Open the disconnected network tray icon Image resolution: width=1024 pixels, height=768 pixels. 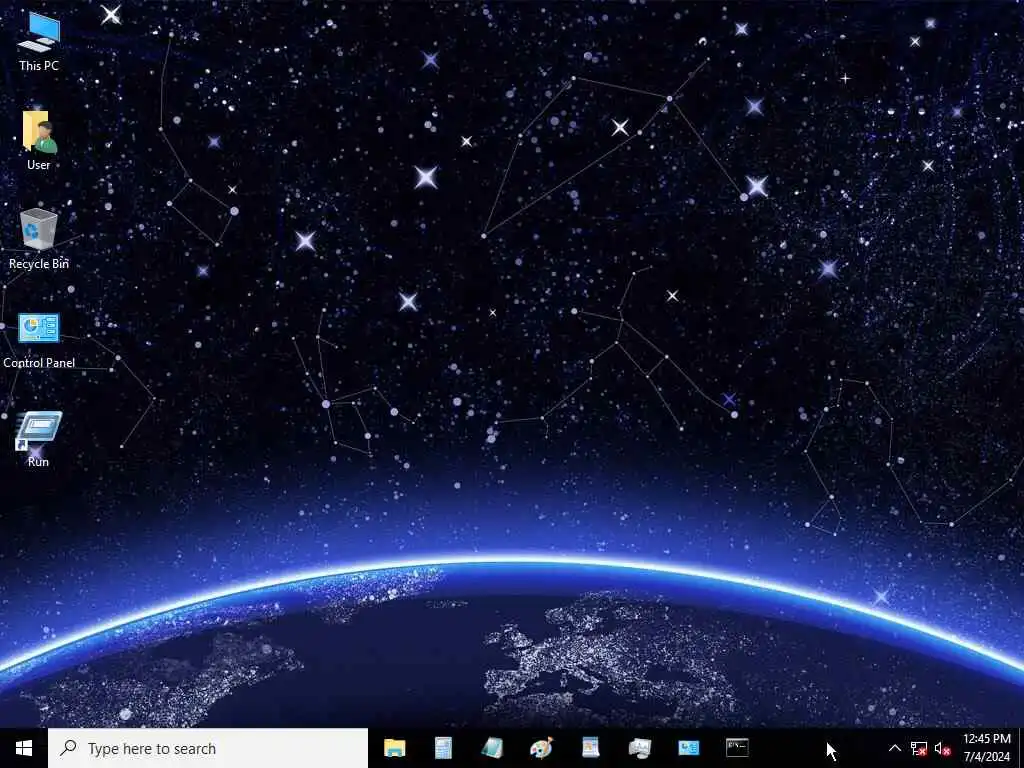pos(919,748)
